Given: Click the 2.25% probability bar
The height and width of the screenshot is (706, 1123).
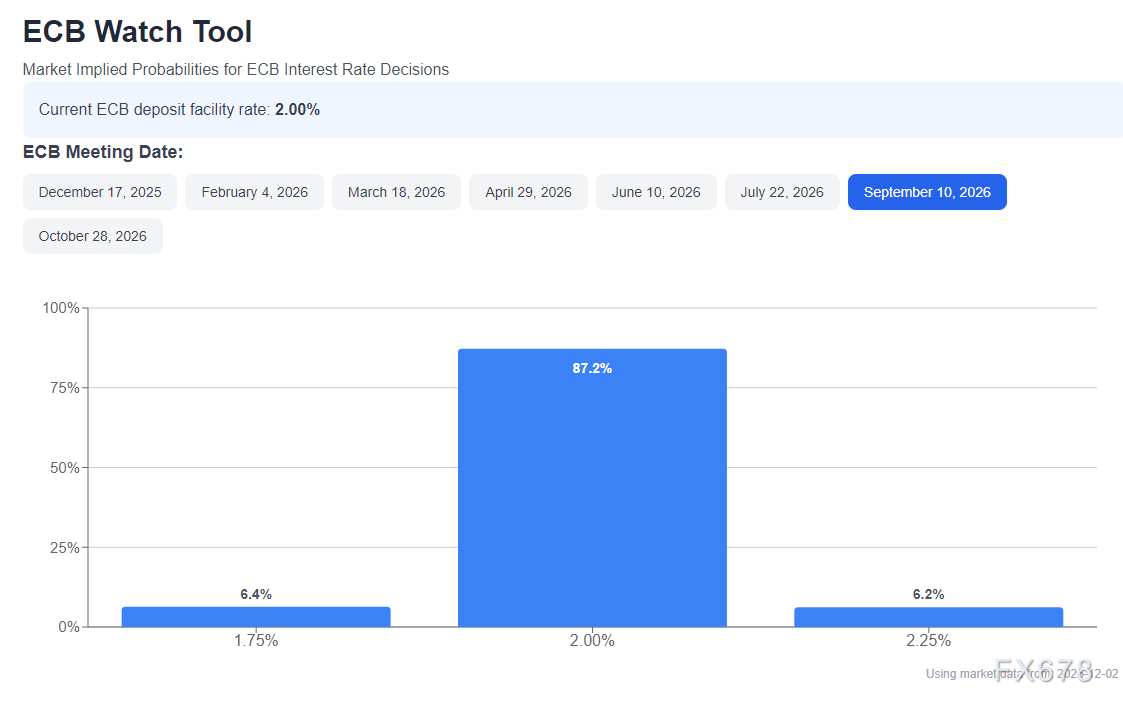Looking at the screenshot, I should (x=928, y=617).
